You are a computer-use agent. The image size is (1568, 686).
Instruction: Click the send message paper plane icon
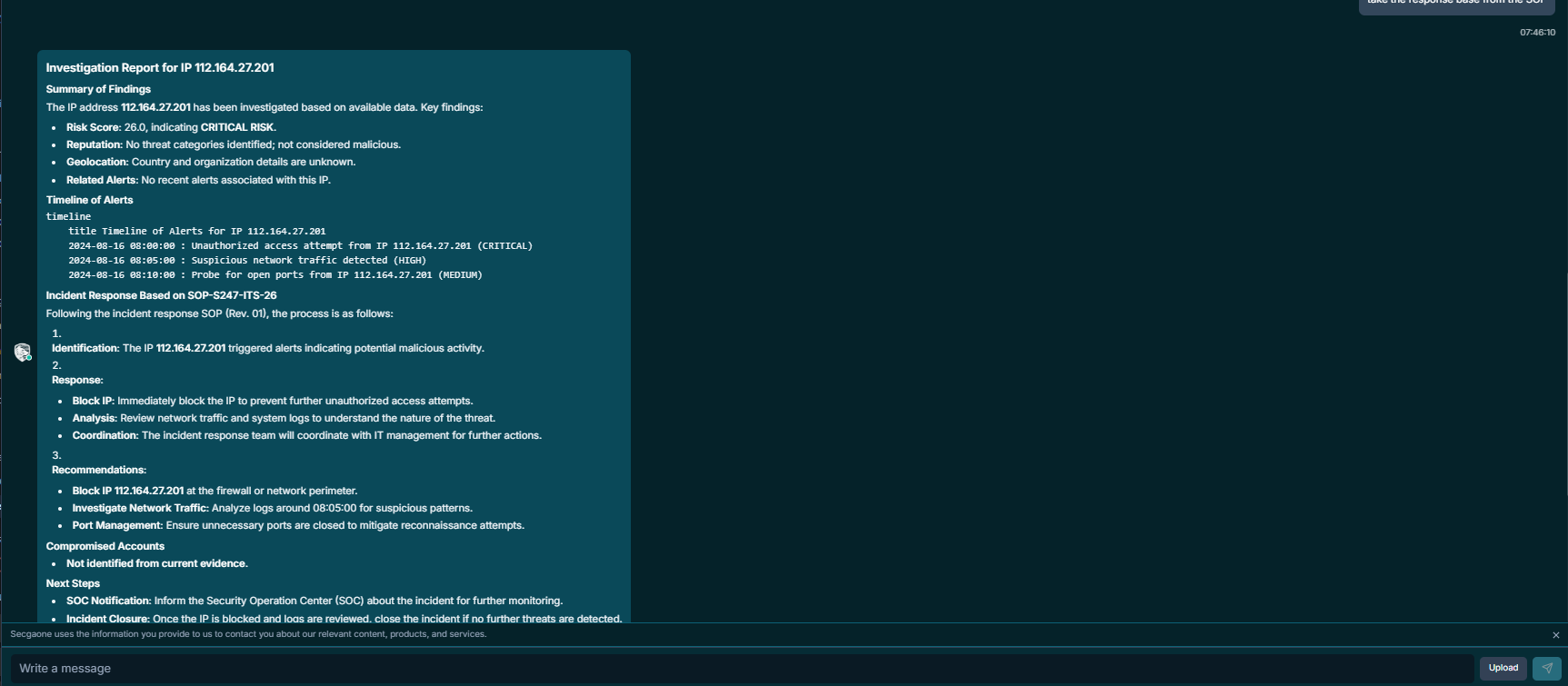point(1546,668)
